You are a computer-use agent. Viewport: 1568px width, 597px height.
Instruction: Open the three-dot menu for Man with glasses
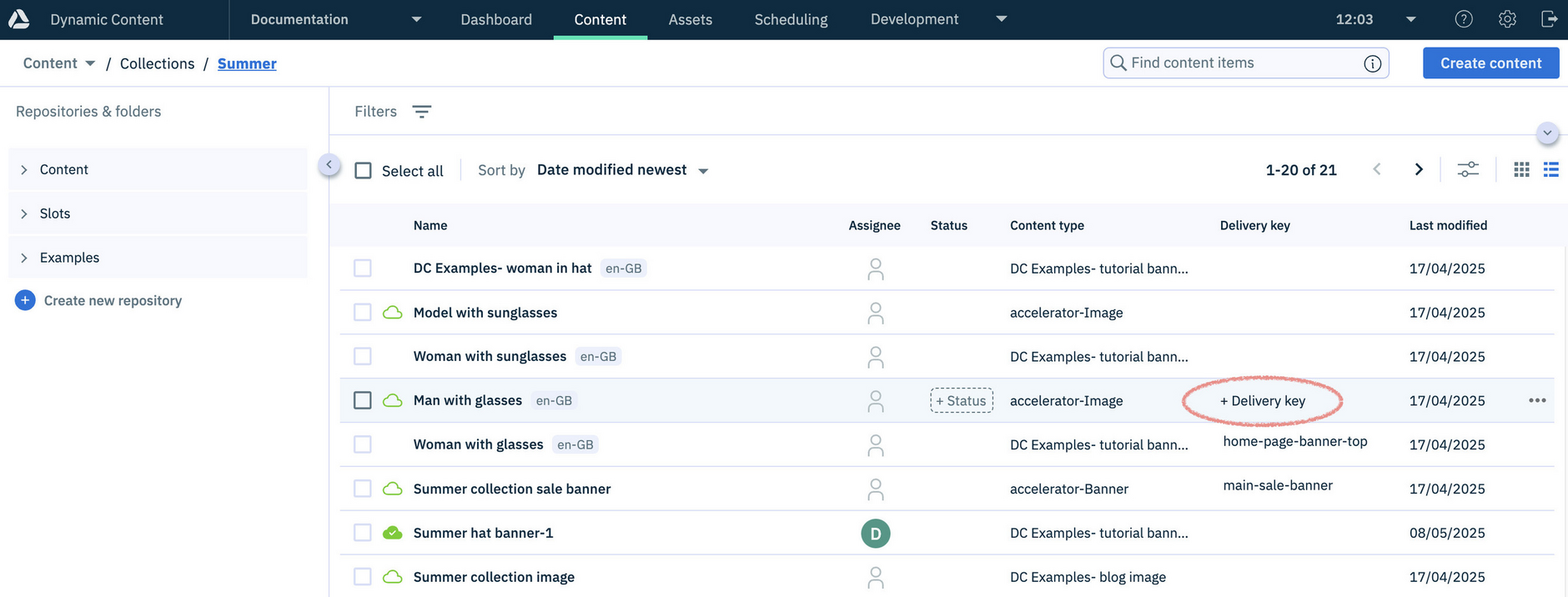click(1537, 400)
